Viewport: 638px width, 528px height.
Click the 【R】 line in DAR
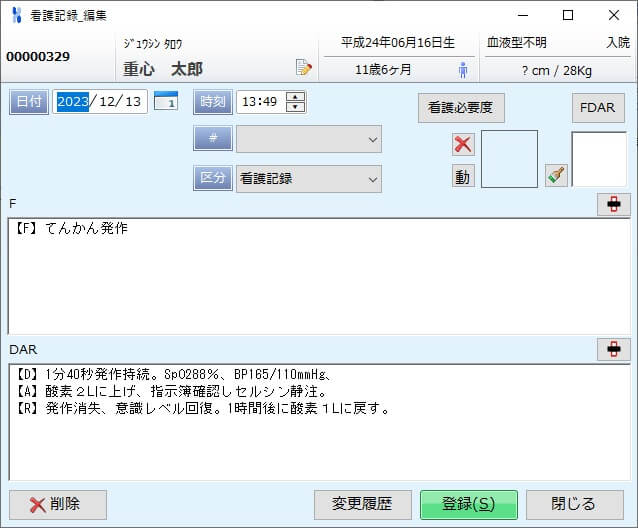tap(202, 408)
